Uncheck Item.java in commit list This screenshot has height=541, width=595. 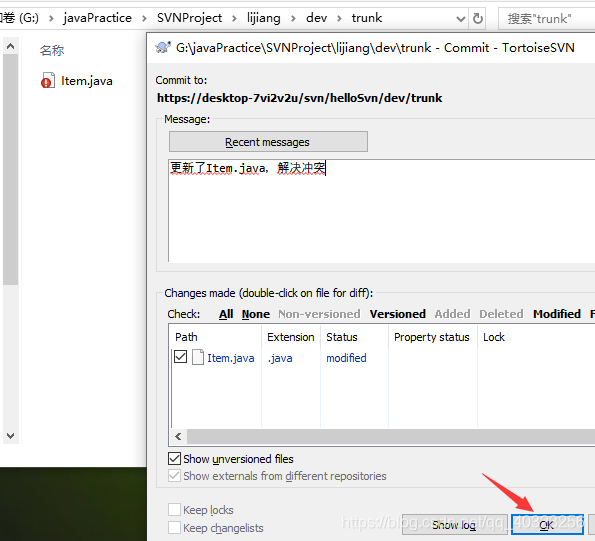[x=180, y=357]
